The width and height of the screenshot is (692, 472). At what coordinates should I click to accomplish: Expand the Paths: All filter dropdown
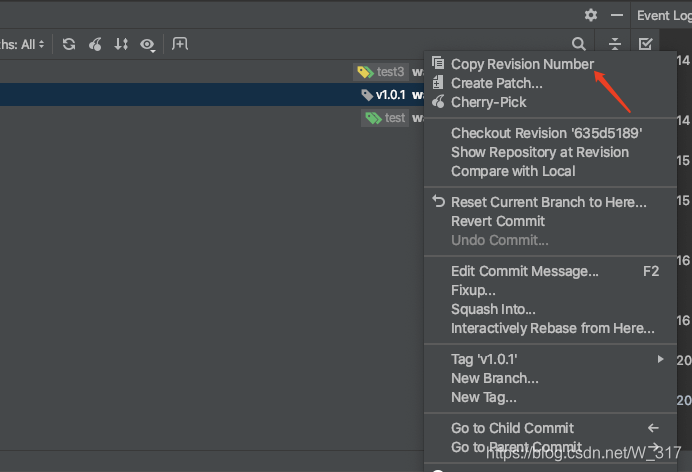click(22, 44)
